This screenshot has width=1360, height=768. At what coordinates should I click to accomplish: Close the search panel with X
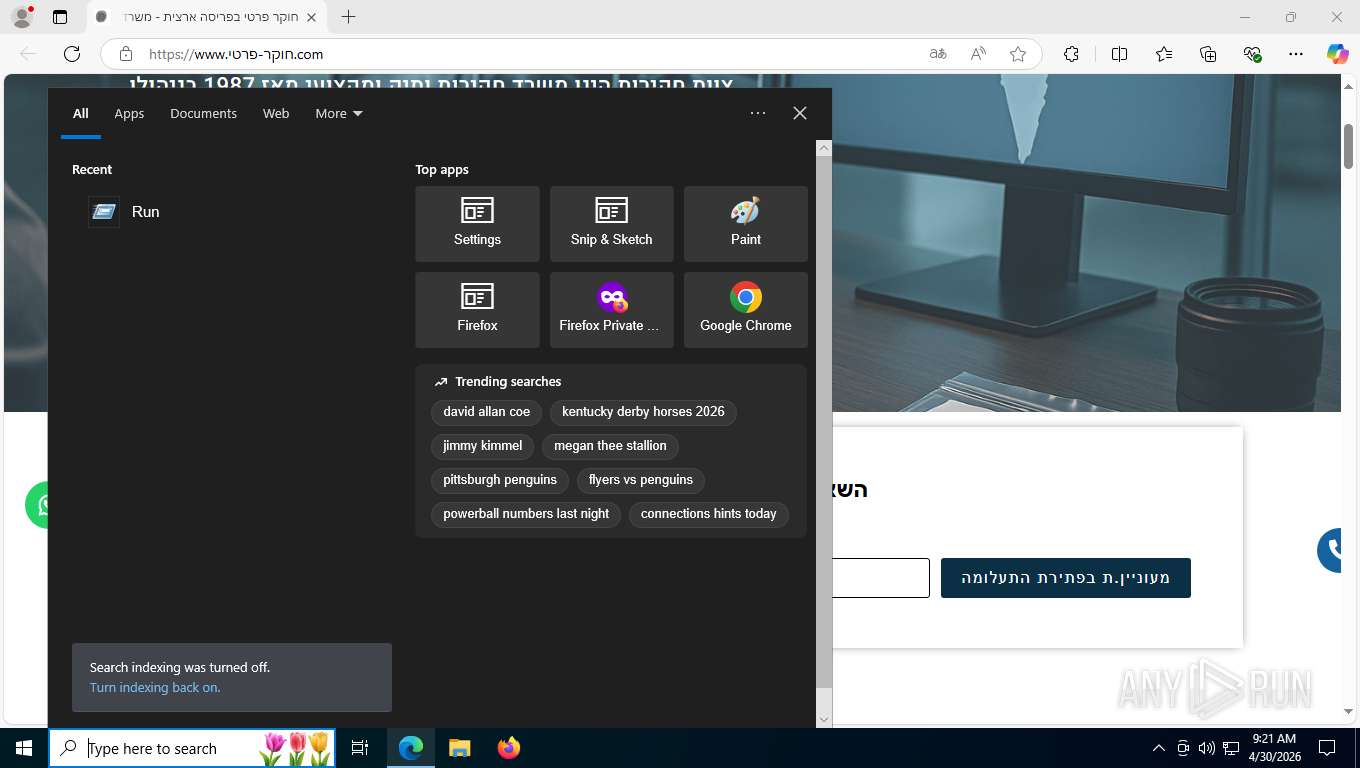pos(800,113)
